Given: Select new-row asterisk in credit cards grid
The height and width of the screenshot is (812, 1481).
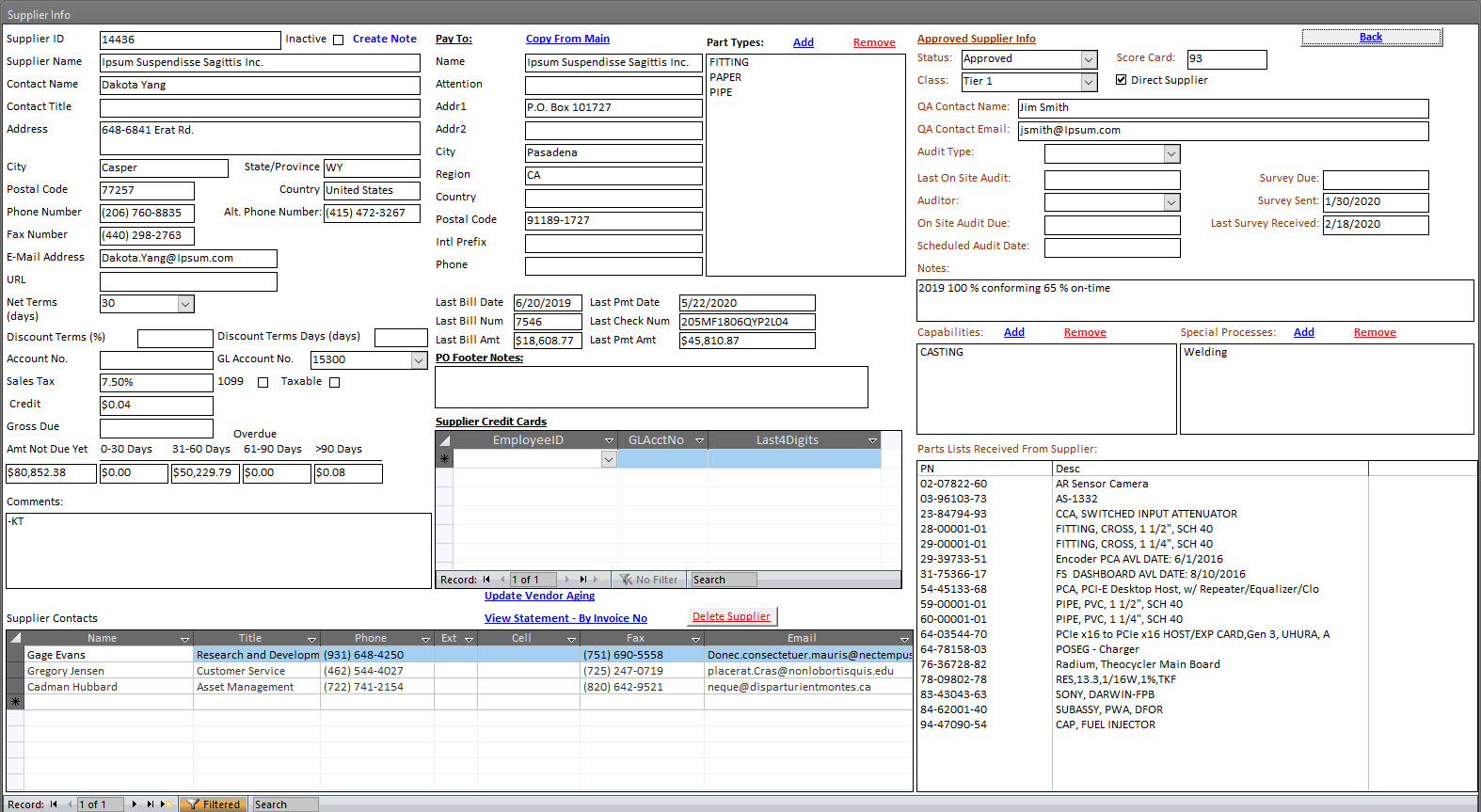Looking at the screenshot, I should (x=444, y=459).
